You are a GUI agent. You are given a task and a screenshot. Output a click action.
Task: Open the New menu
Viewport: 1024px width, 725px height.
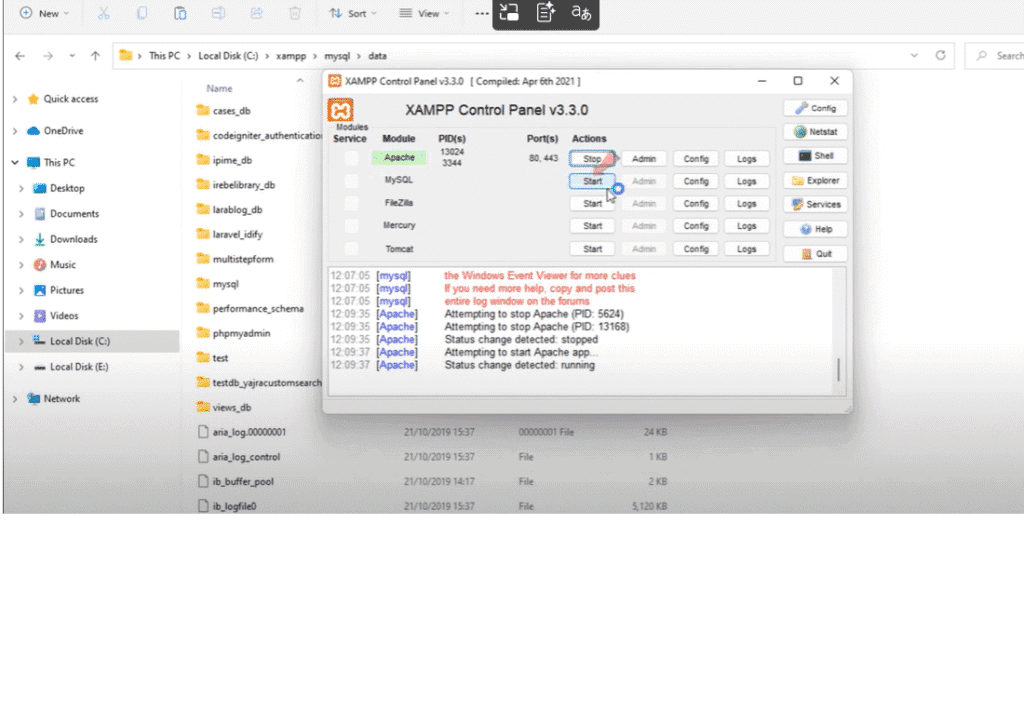coord(44,13)
